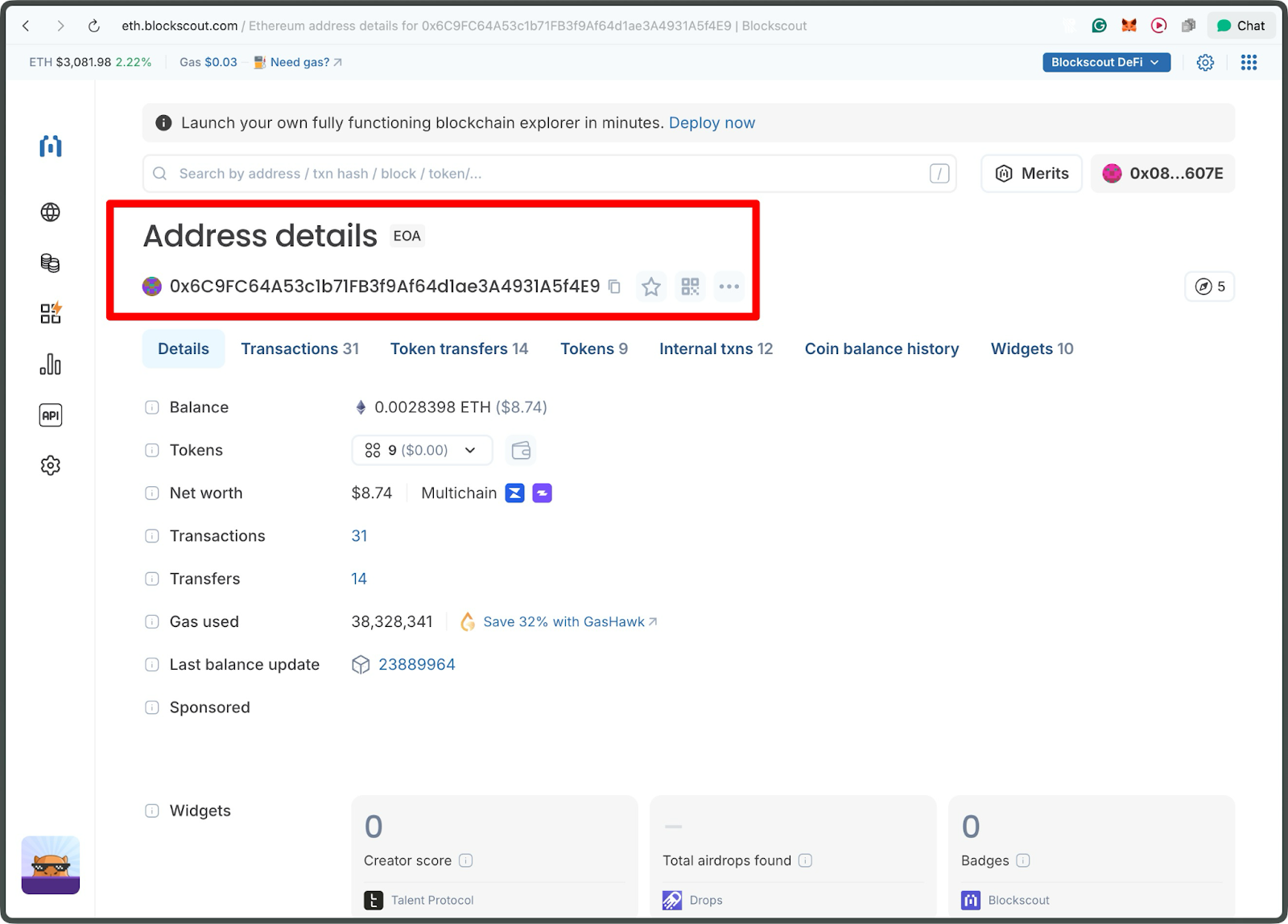Click the DApps lightning icon in sidebar

pyautogui.click(x=50, y=313)
